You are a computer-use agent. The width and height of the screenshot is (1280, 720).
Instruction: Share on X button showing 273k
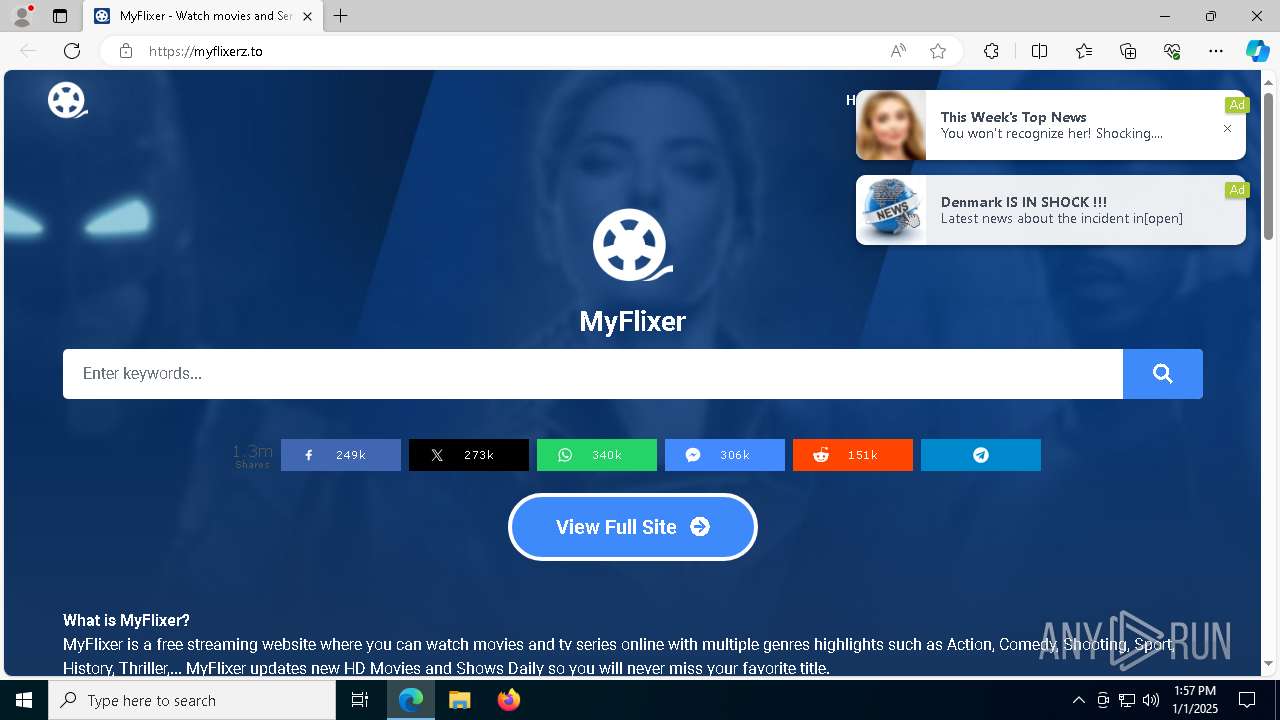[469, 455]
